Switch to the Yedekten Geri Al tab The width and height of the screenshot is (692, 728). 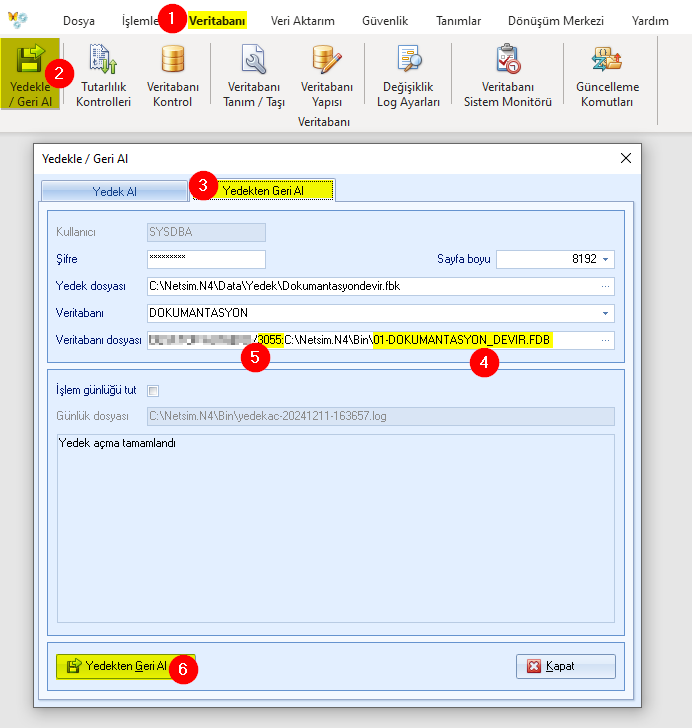point(263,190)
